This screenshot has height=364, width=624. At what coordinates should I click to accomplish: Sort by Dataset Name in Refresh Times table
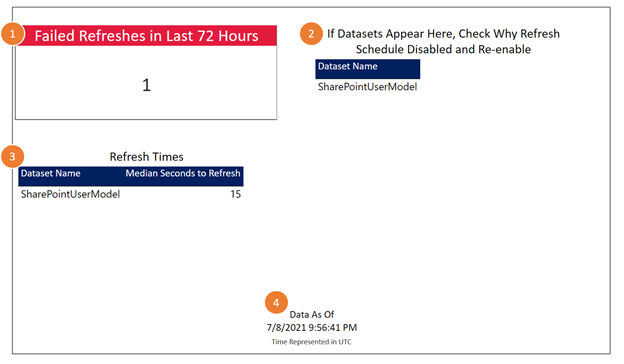[51, 173]
